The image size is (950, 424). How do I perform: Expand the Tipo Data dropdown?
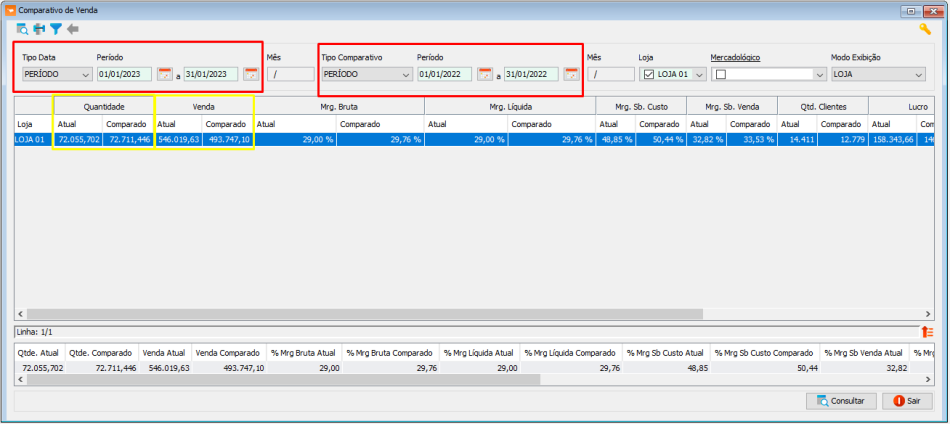pyautogui.click(x=85, y=74)
